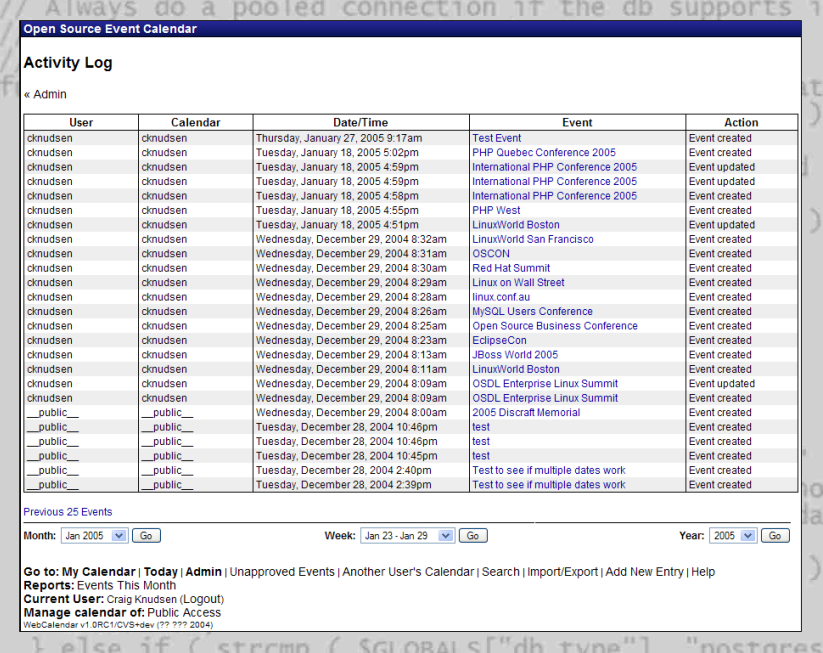Open Test to see if multiple dates work at 2:40pm
The height and width of the screenshot is (653, 823).
click(x=548, y=470)
